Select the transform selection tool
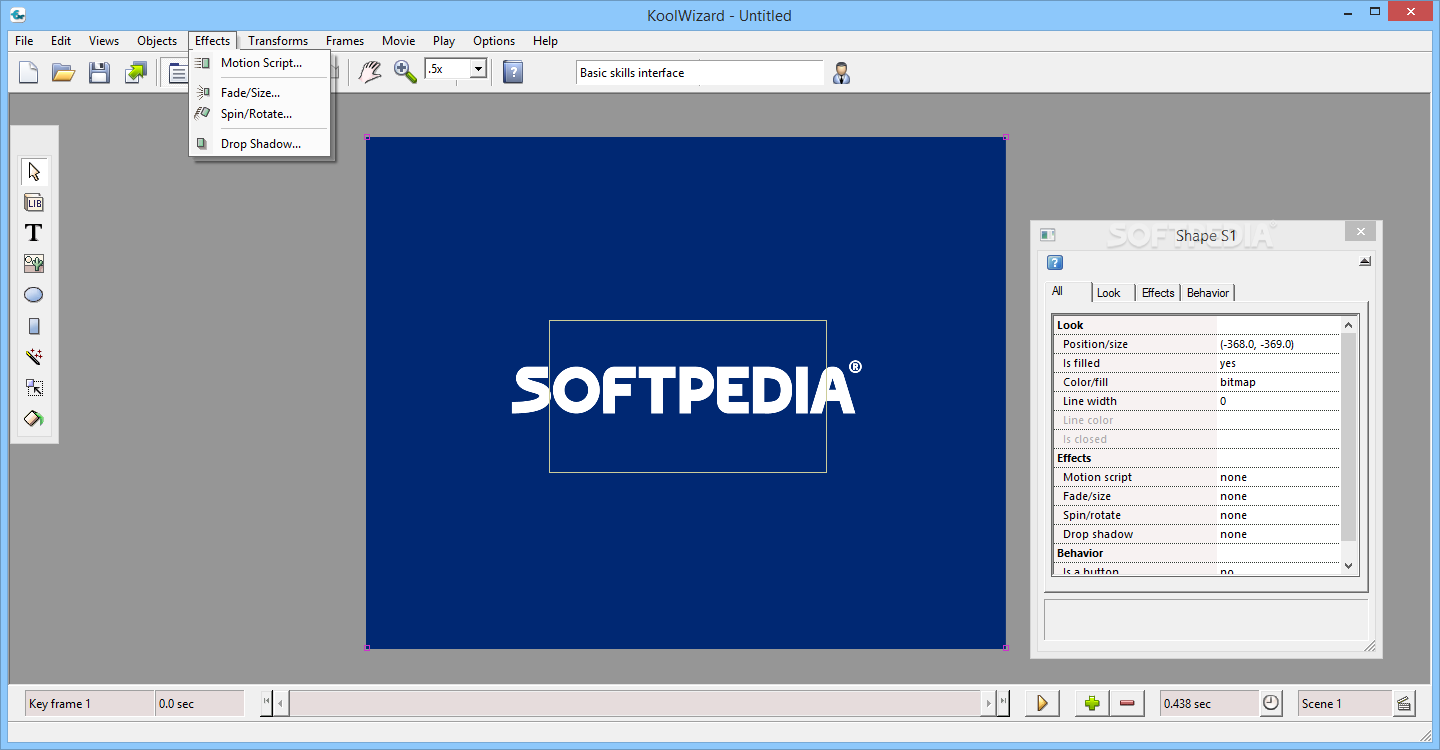Screen dimensions: 1440x750 click(x=34, y=388)
